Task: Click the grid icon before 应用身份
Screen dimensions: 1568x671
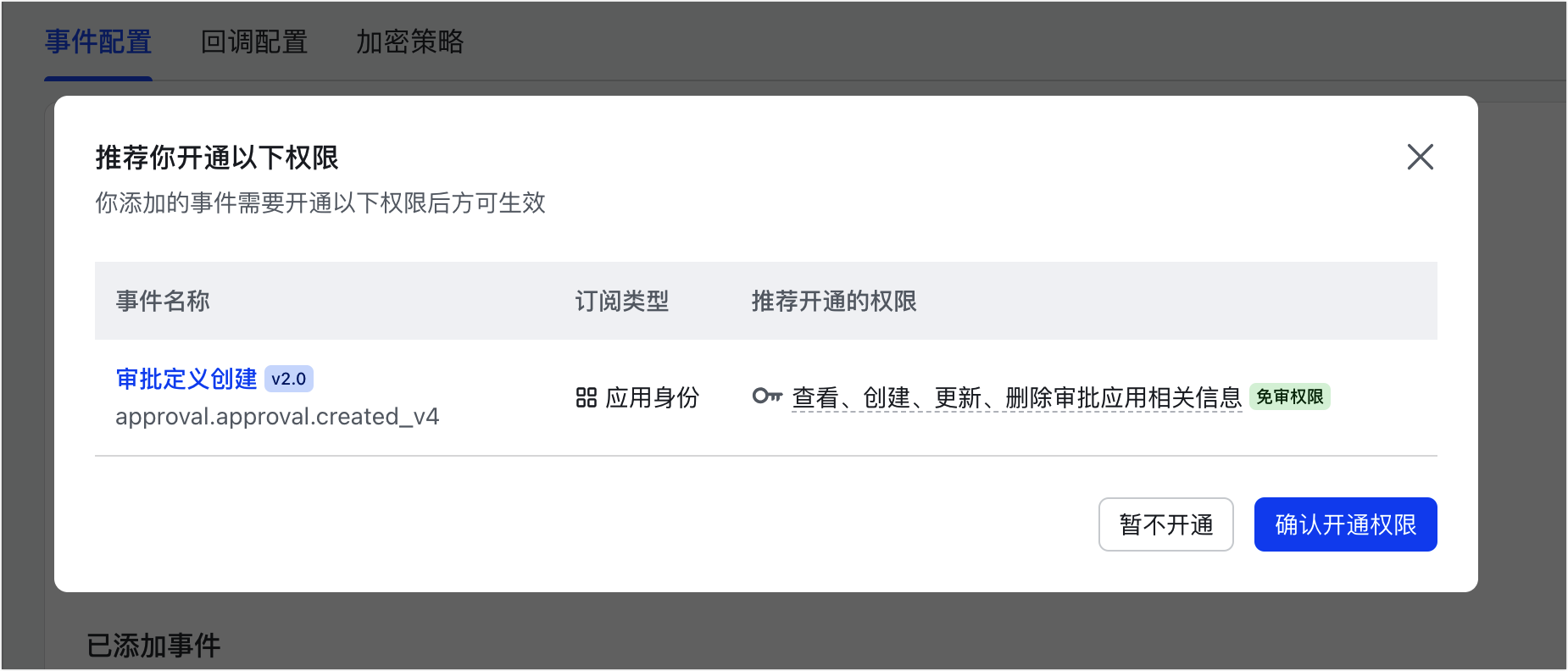Action: 586,397
